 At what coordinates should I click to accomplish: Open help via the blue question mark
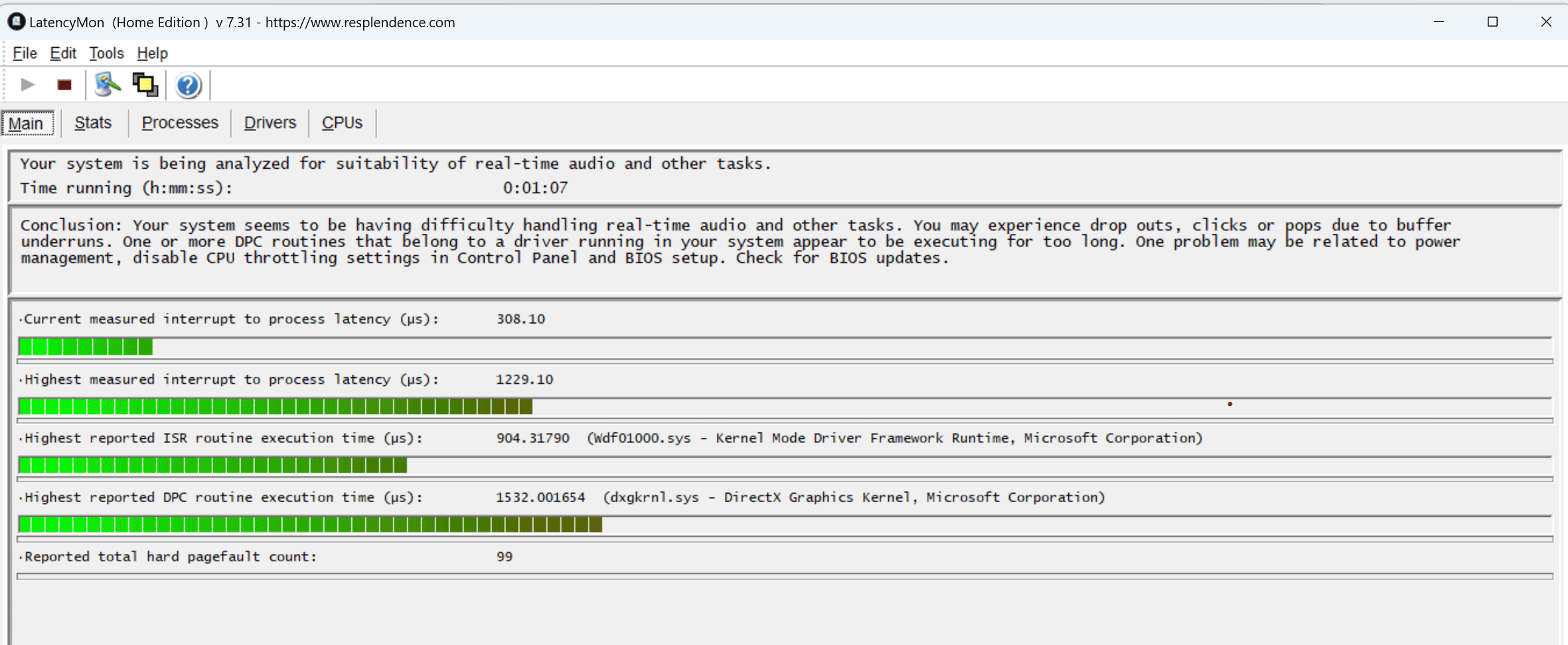pyautogui.click(x=188, y=85)
